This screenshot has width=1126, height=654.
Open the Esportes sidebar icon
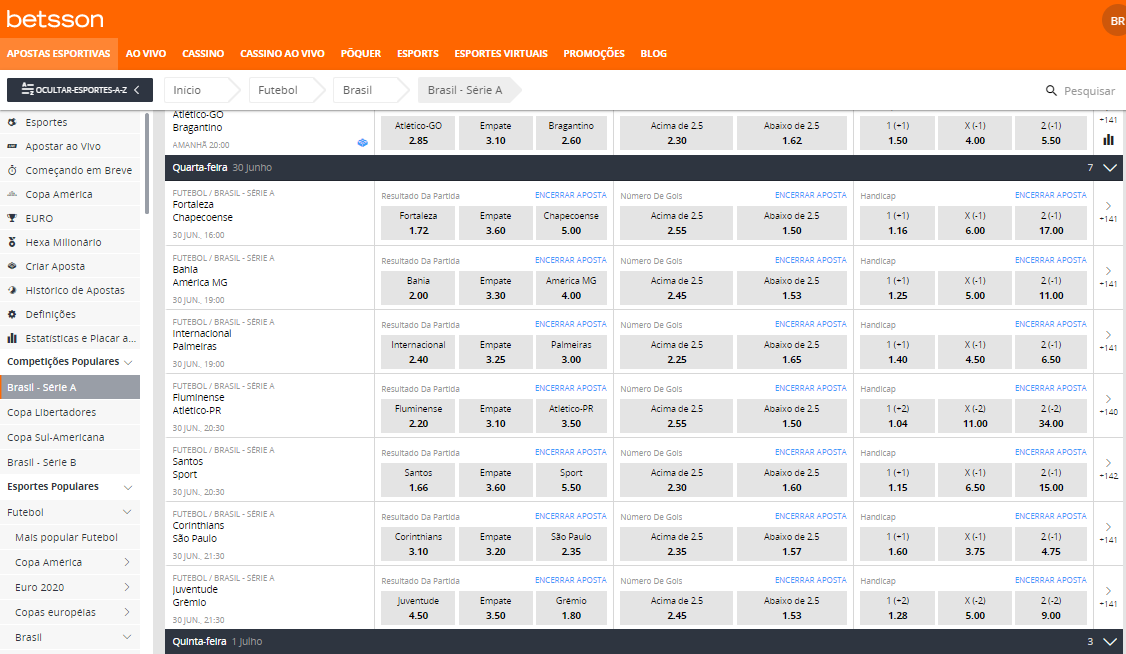click(x=11, y=122)
